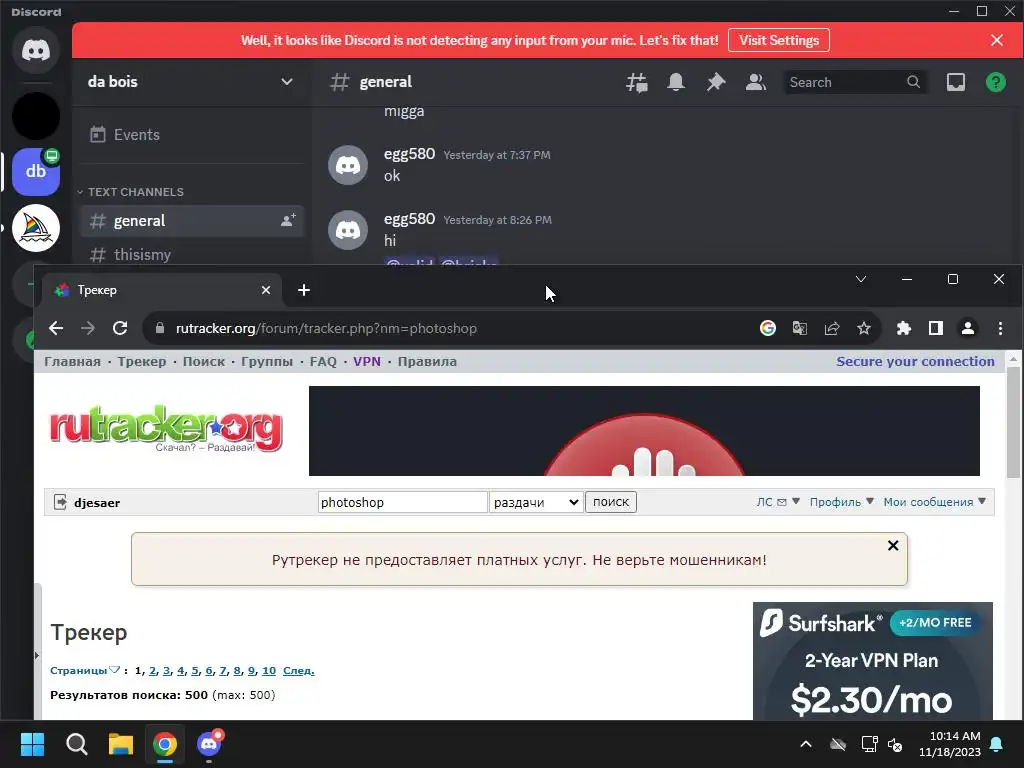
Task: Expand the da bois server menu
Action: (x=191, y=82)
